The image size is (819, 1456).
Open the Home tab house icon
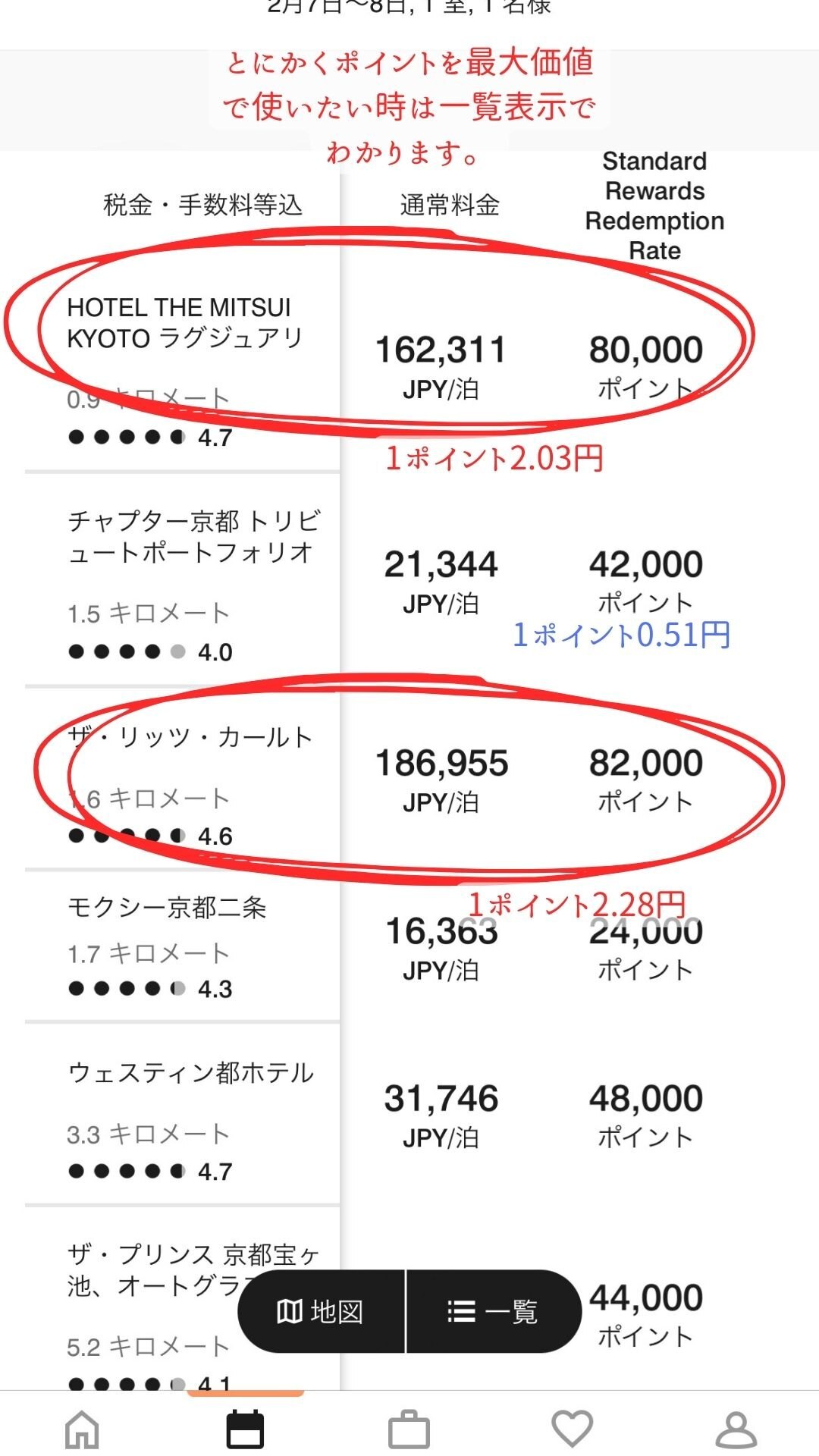[82, 1430]
